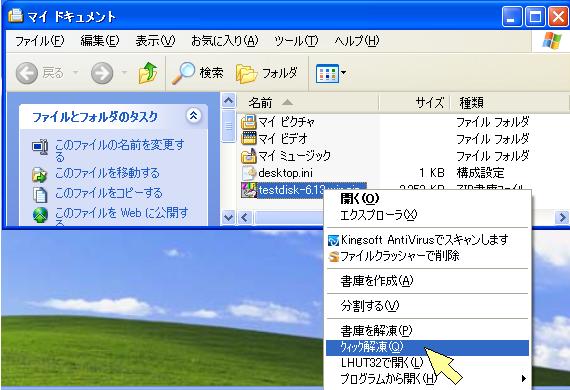Click the マイ ドキュメント title bar icon

coord(15,16)
